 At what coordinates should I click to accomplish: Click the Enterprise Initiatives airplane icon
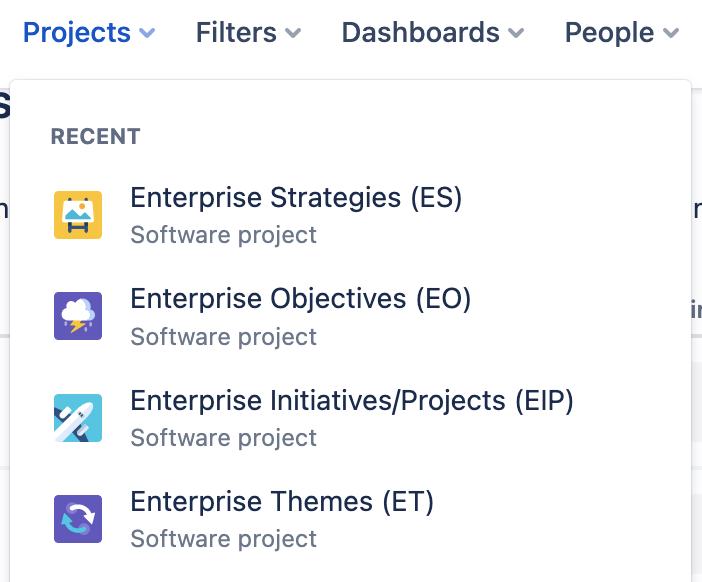click(78, 418)
